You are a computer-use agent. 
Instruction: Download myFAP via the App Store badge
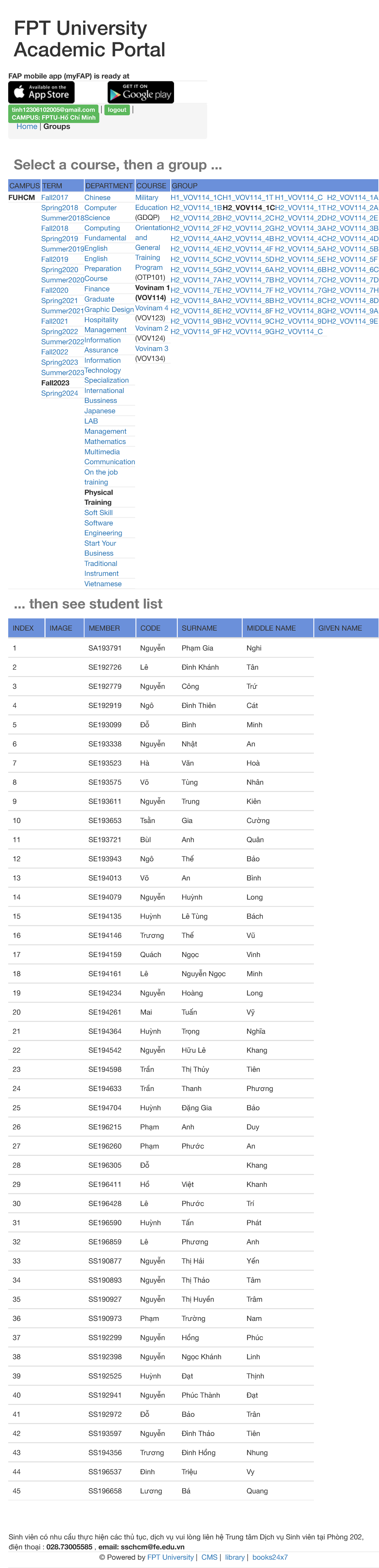point(41,92)
